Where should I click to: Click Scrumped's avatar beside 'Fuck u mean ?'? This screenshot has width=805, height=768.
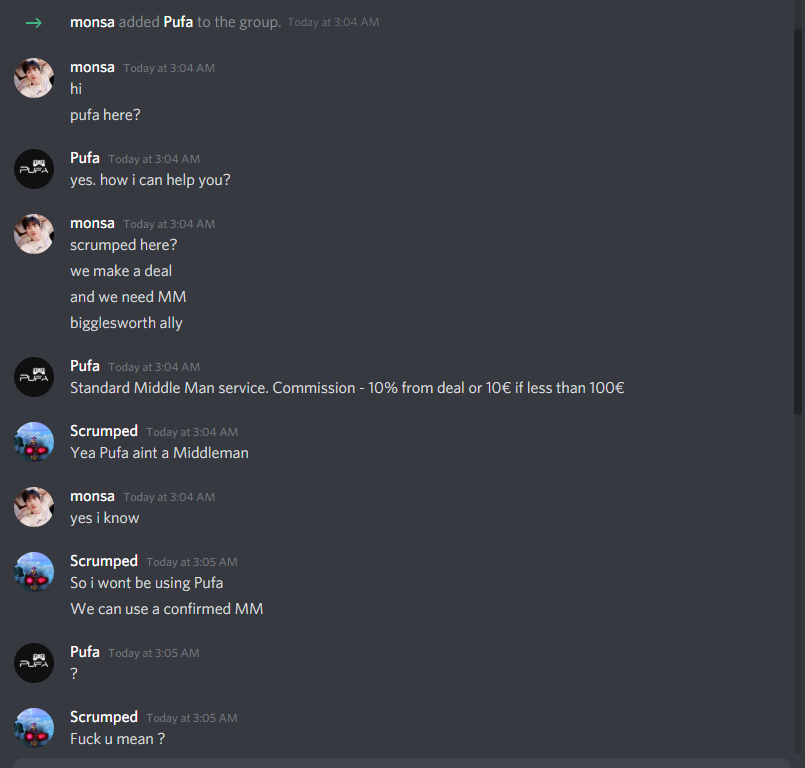click(34, 728)
